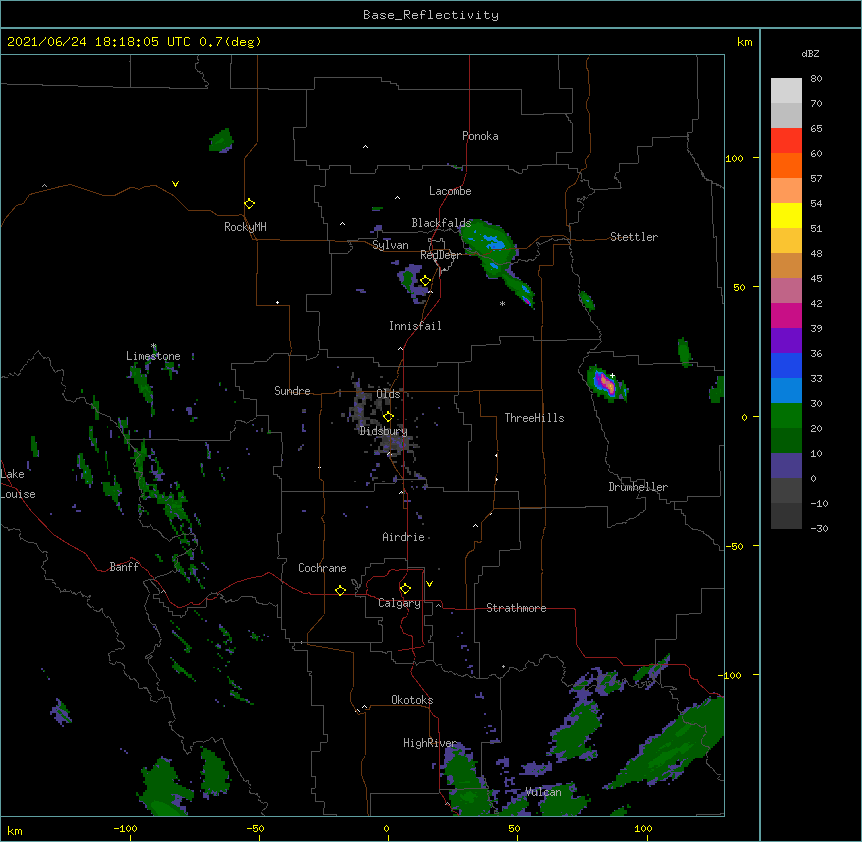Screen dimensions: 862x842
Task: Click the ThreeHills label
Action: pyautogui.click(x=534, y=418)
